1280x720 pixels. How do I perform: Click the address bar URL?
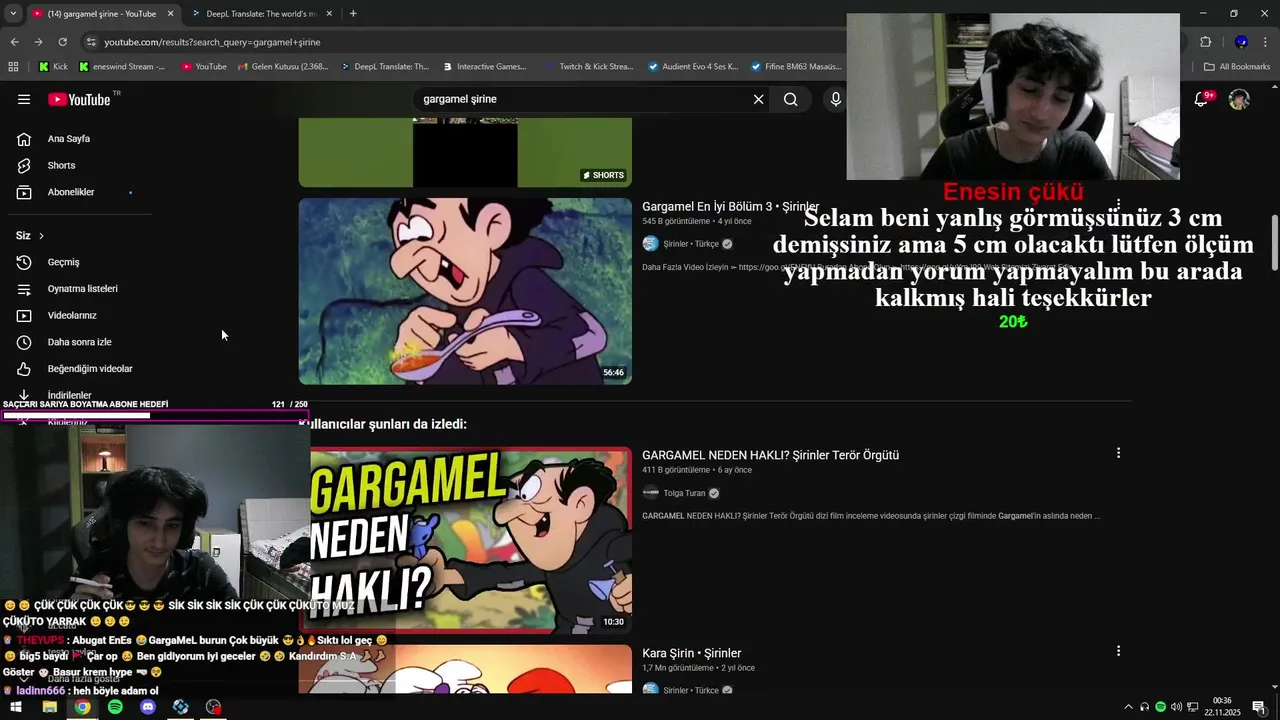point(212,42)
